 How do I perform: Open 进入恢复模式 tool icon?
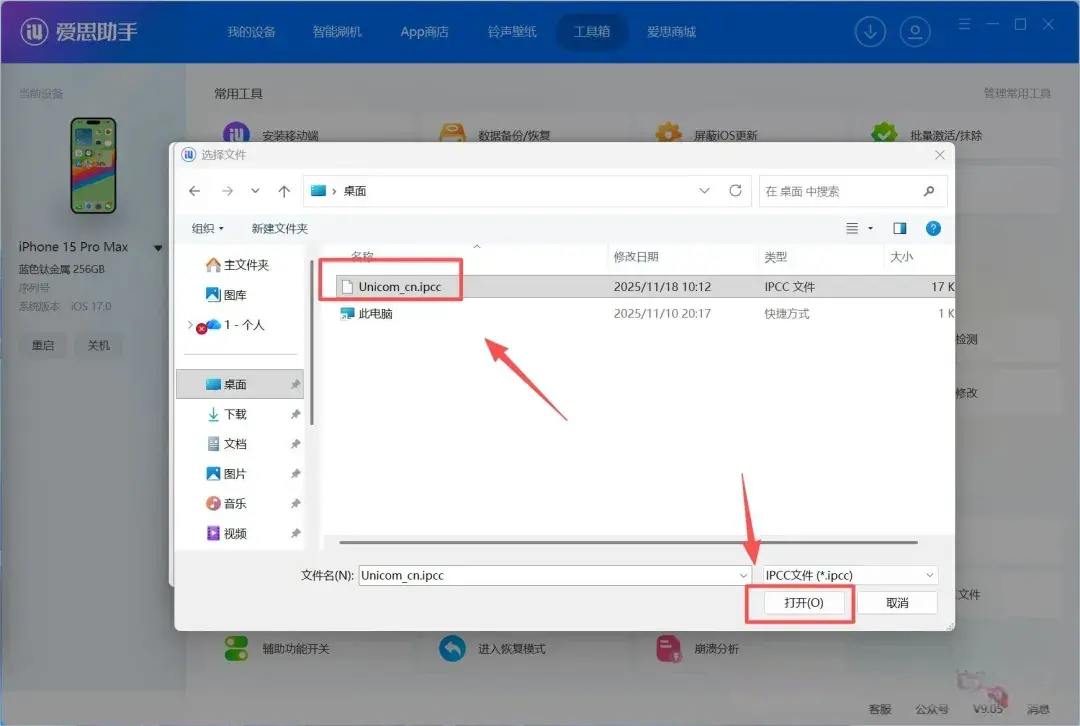pos(452,648)
